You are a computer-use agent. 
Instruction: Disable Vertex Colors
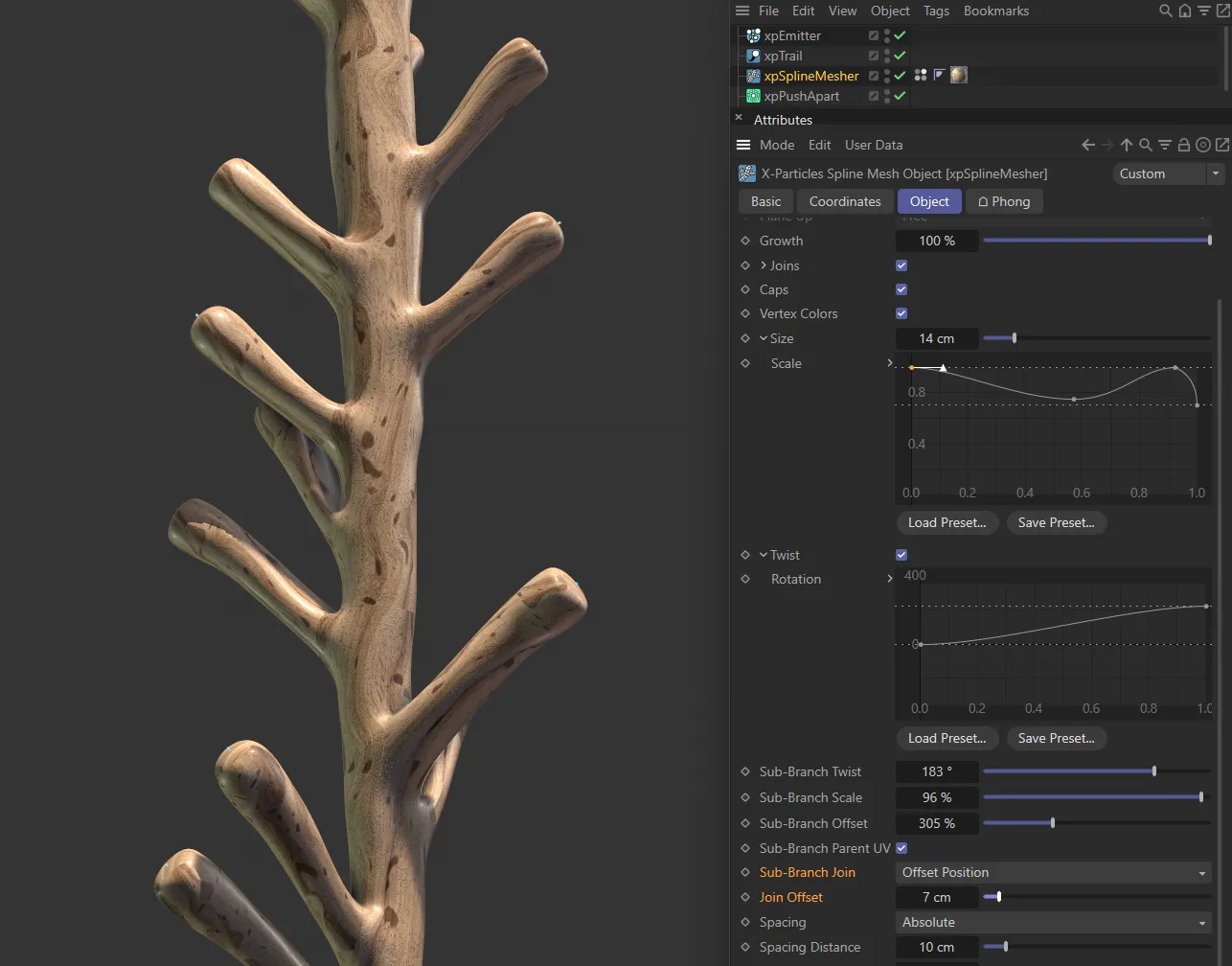pyautogui.click(x=901, y=313)
